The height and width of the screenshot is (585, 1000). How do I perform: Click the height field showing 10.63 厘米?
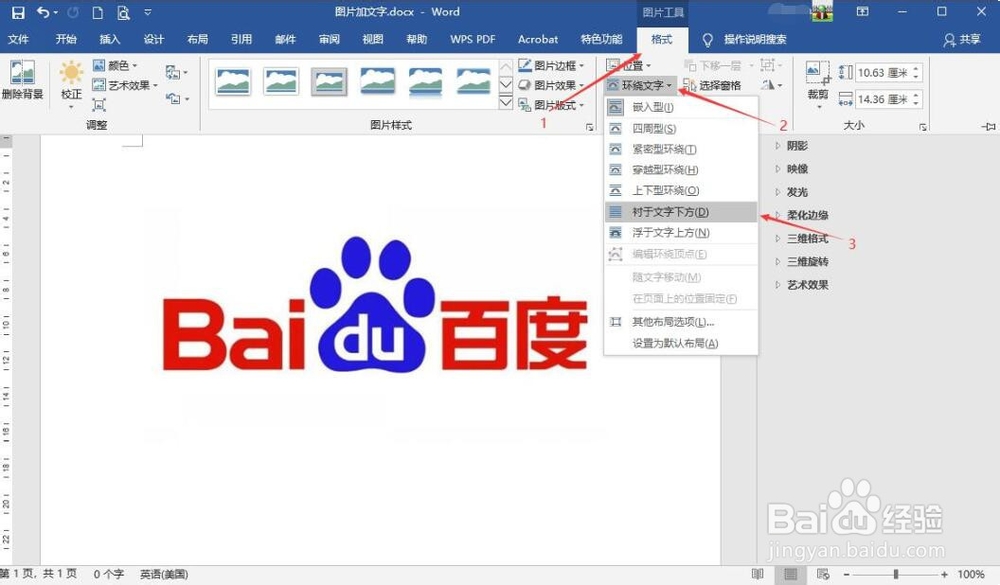click(x=882, y=73)
